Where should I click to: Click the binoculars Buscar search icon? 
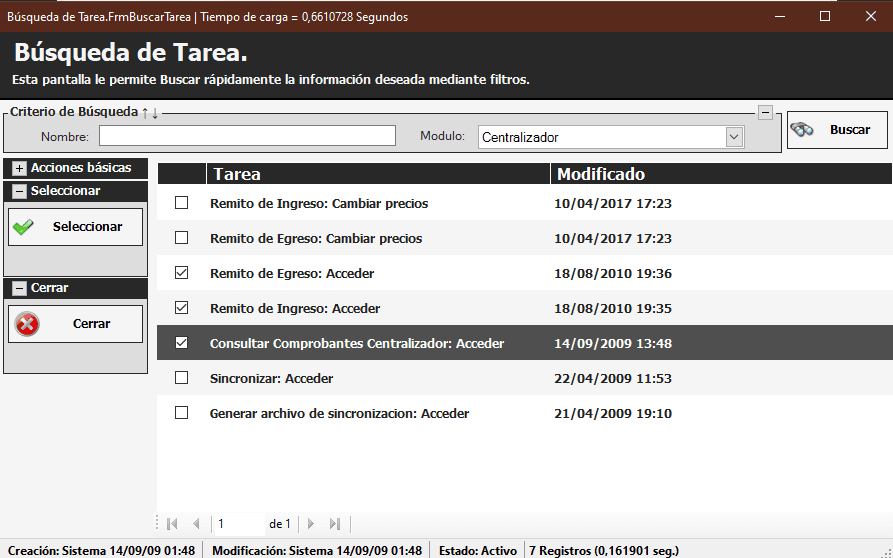[802, 130]
